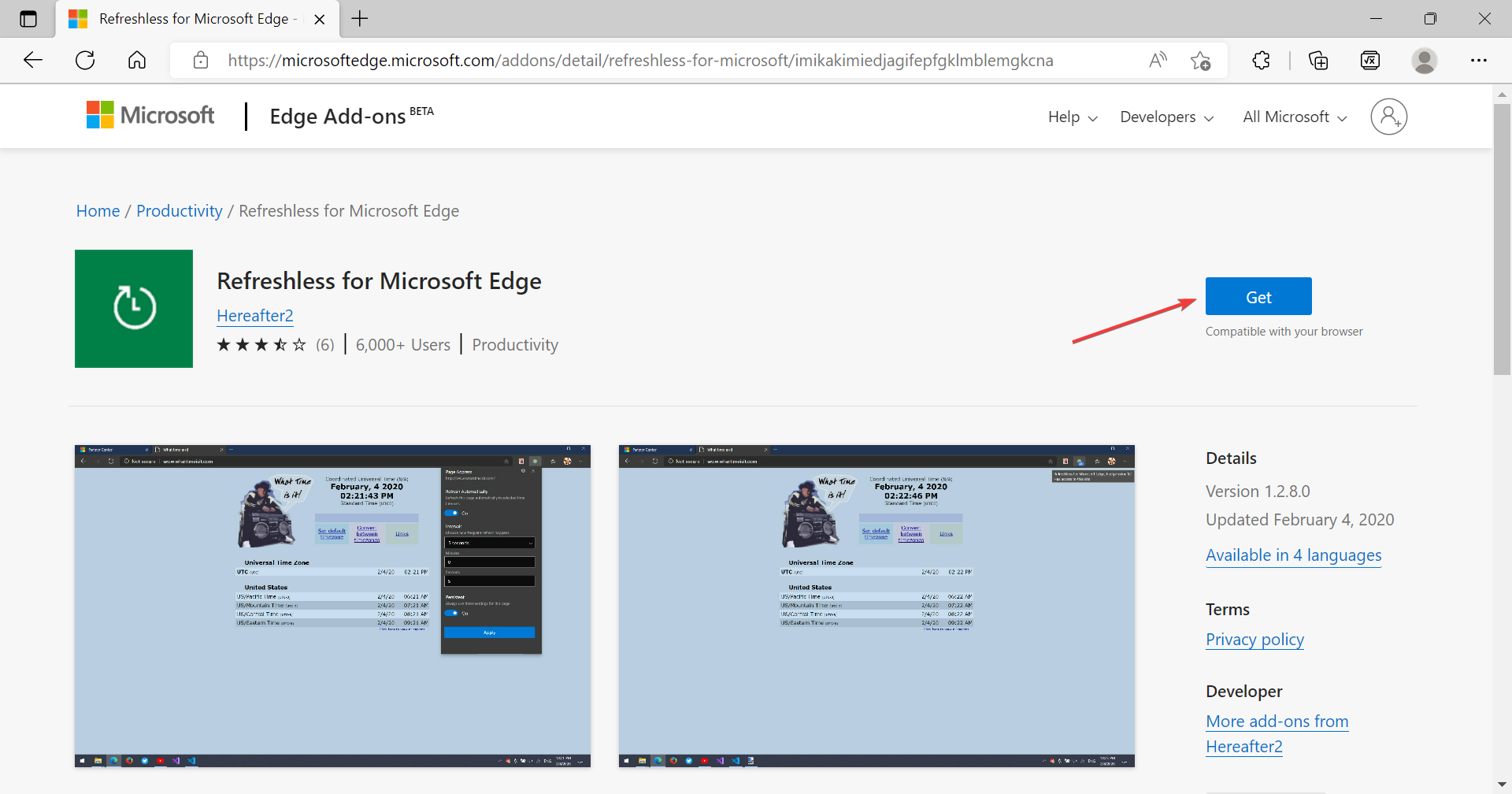Click the scrollbar up arrow
1512x794 pixels.
(x=1502, y=94)
